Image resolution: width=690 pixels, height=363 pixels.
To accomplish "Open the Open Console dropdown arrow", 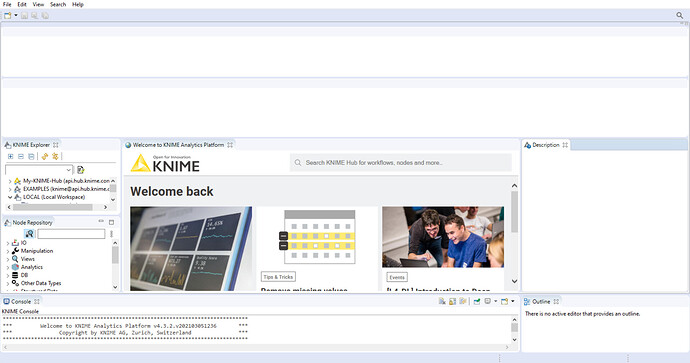I will (513, 301).
